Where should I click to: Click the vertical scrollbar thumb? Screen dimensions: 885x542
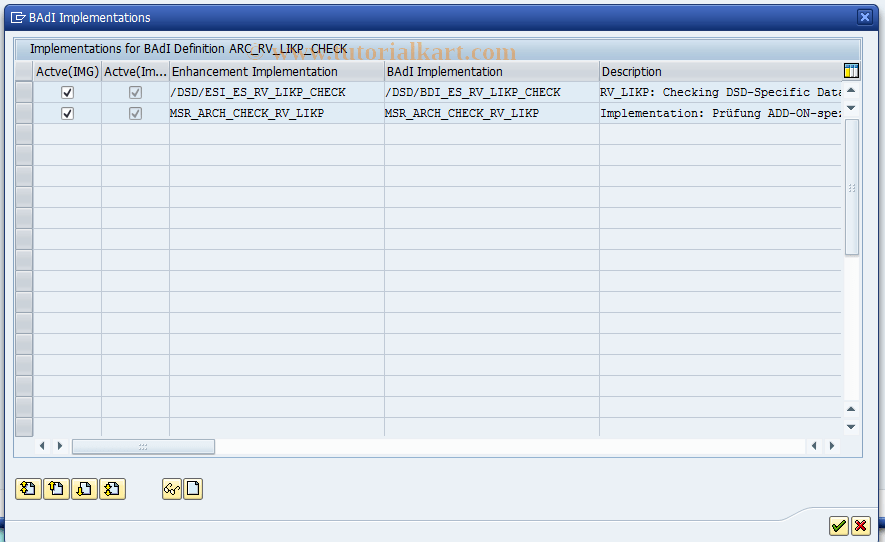coord(852,187)
